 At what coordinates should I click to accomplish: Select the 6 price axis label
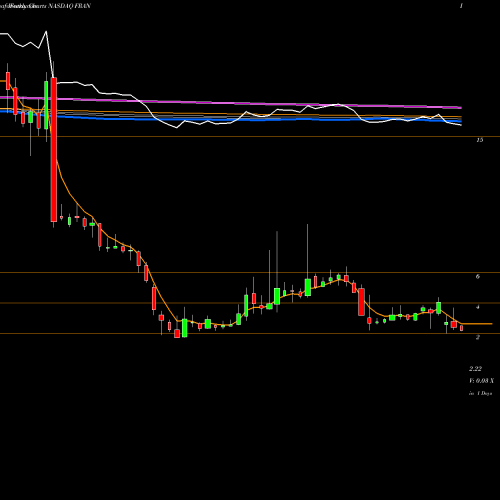(x=478, y=276)
